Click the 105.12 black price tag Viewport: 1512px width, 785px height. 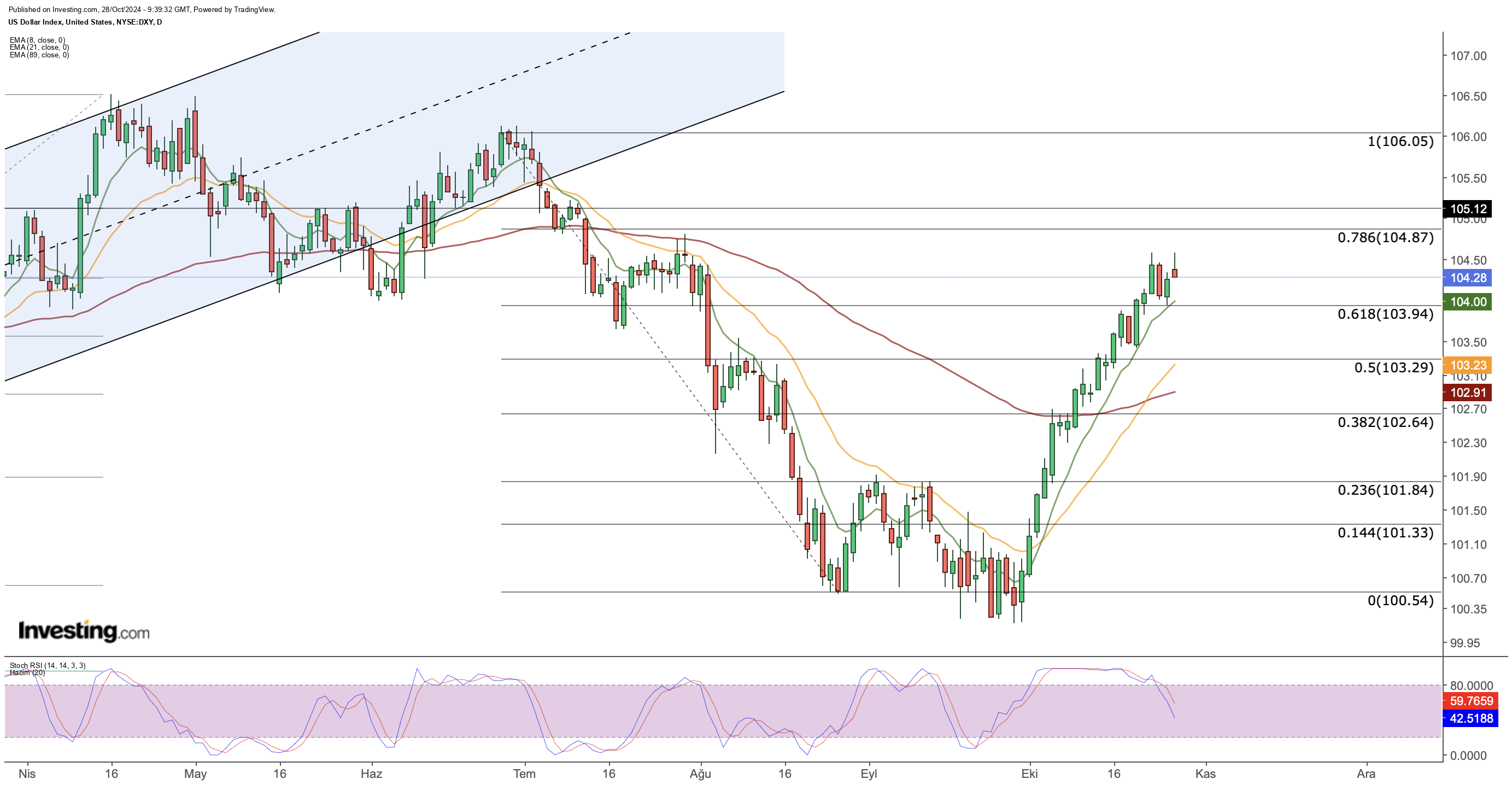(x=1467, y=208)
